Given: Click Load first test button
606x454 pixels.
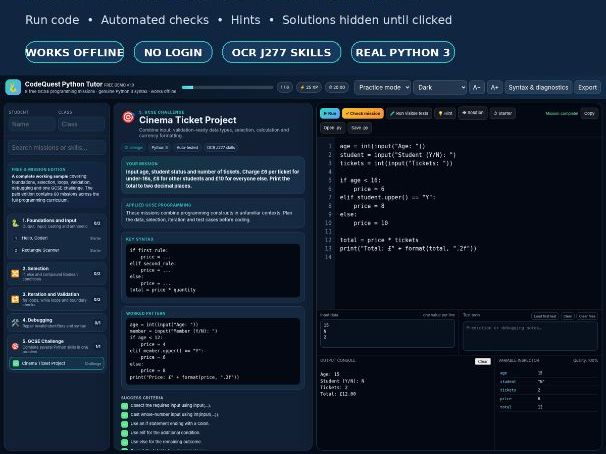Looking at the screenshot, I should [x=545, y=316].
